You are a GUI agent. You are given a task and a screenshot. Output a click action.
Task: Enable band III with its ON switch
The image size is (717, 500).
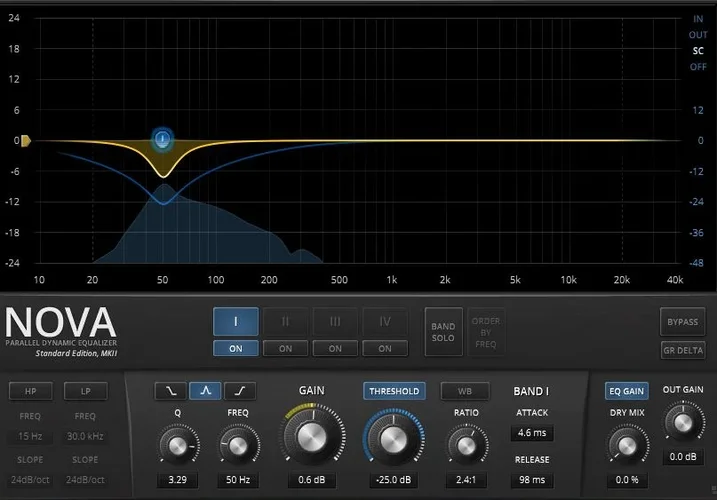335,349
